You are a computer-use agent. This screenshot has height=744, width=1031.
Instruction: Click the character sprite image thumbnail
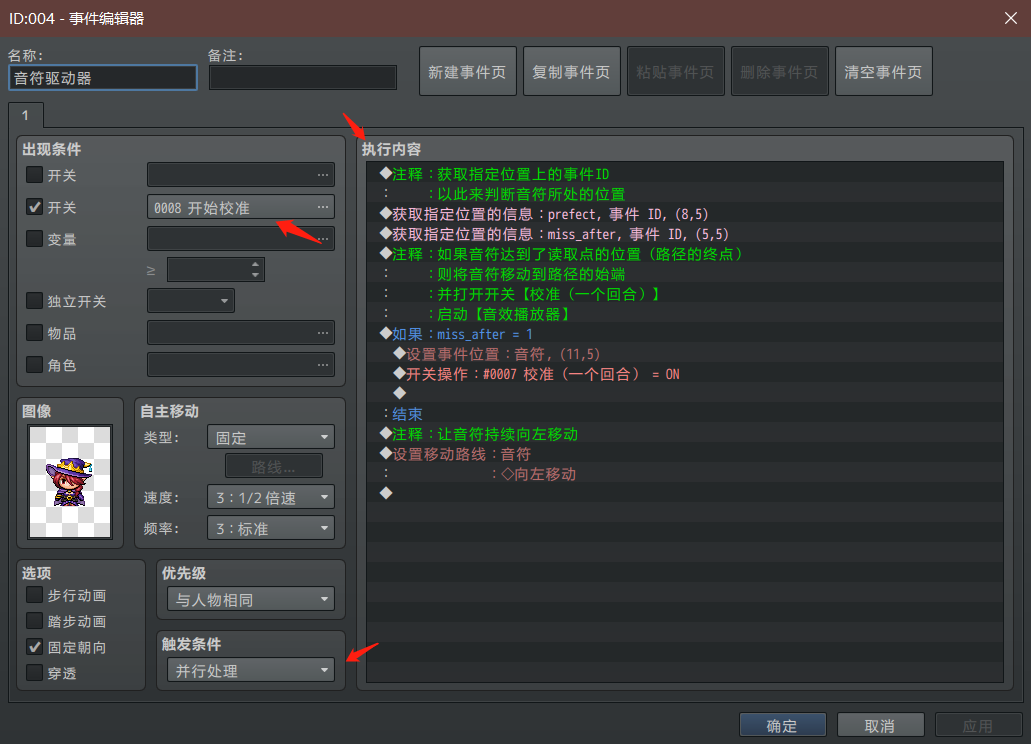[70, 482]
